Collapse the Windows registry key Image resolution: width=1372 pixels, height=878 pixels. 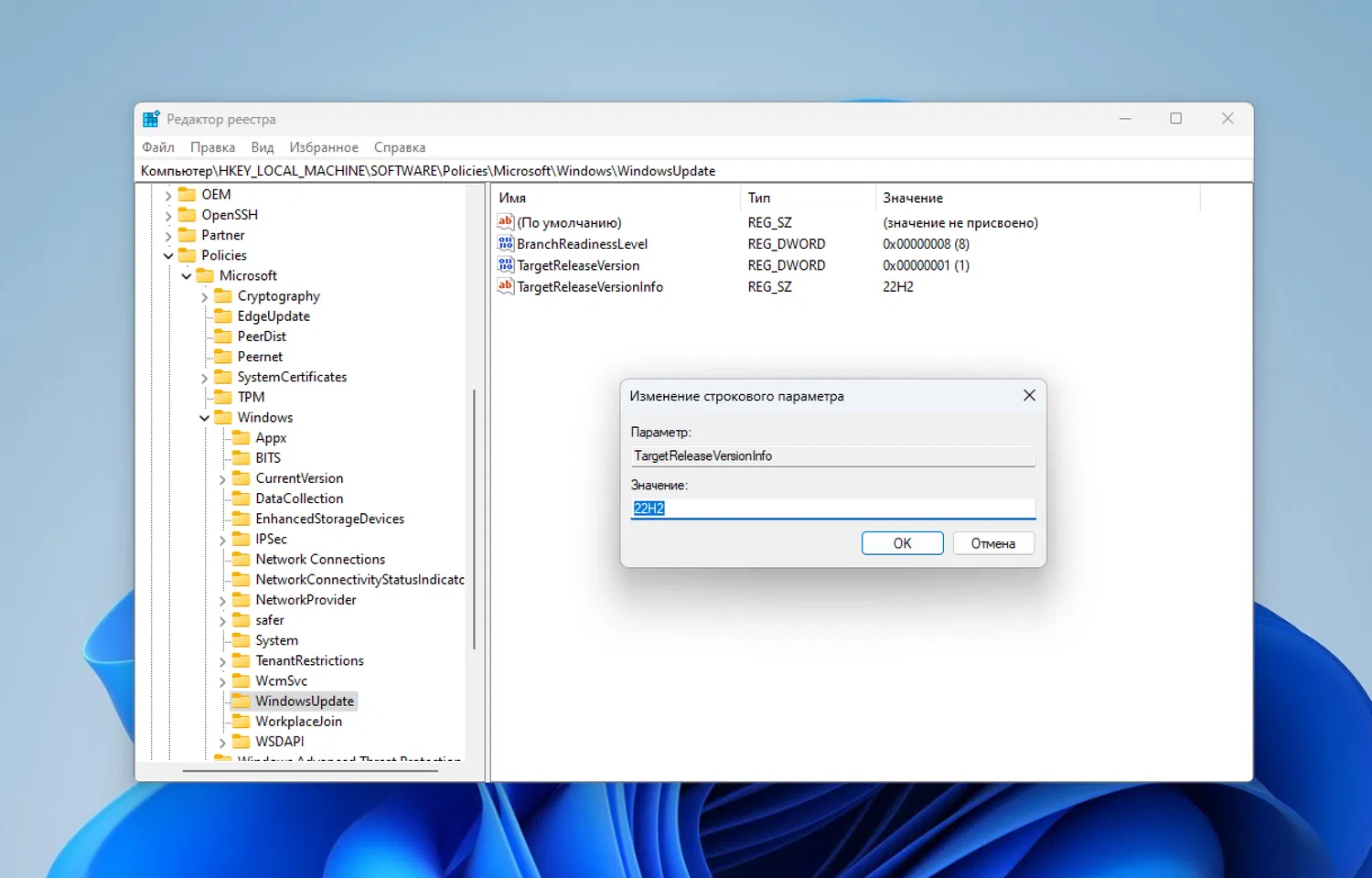click(204, 418)
